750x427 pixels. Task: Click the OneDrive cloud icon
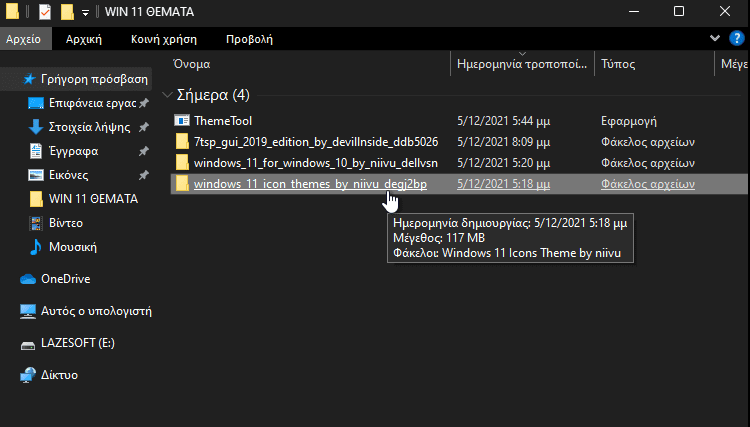[x=28, y=279]
